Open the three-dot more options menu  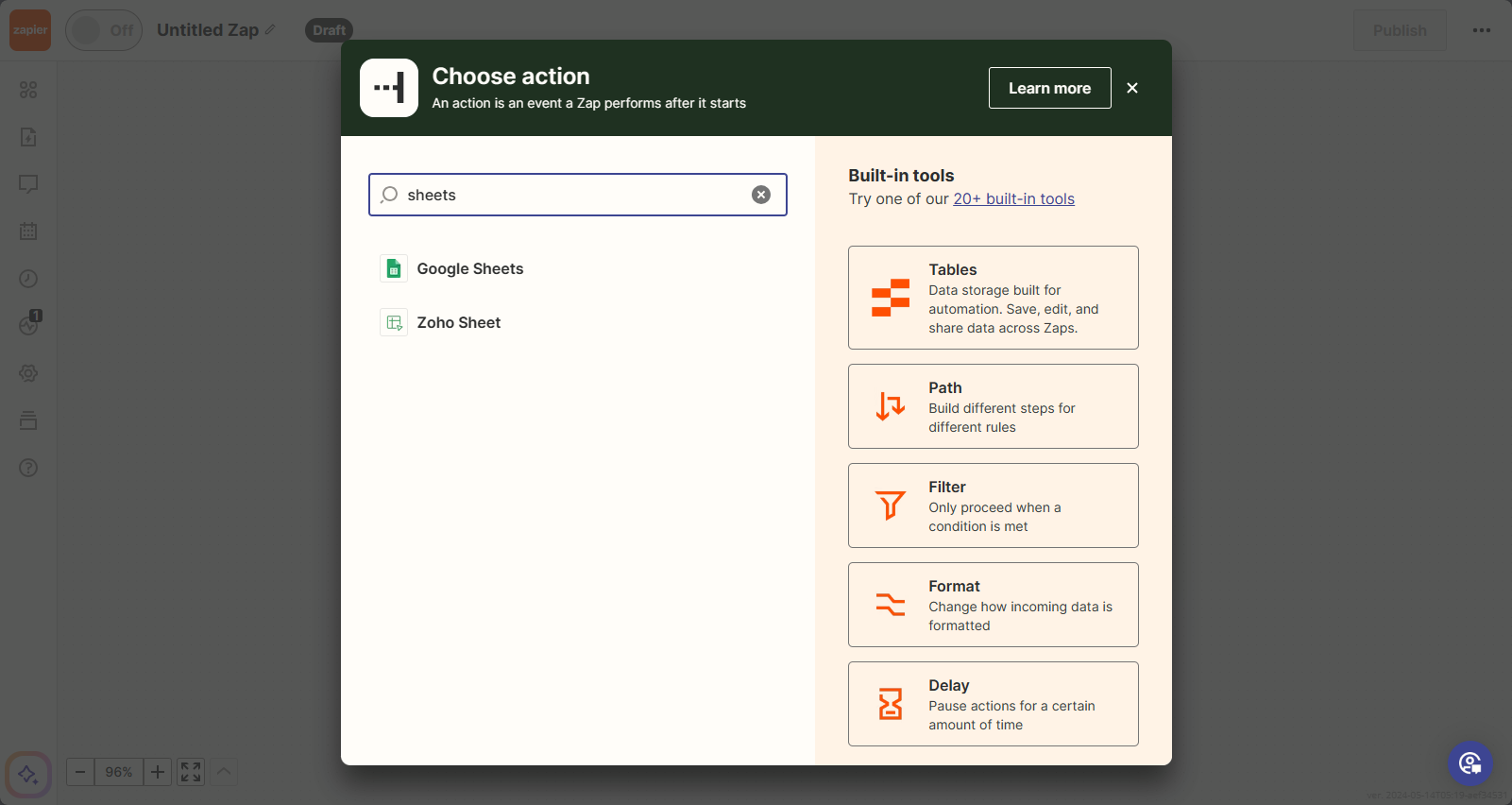(1481, 30)
